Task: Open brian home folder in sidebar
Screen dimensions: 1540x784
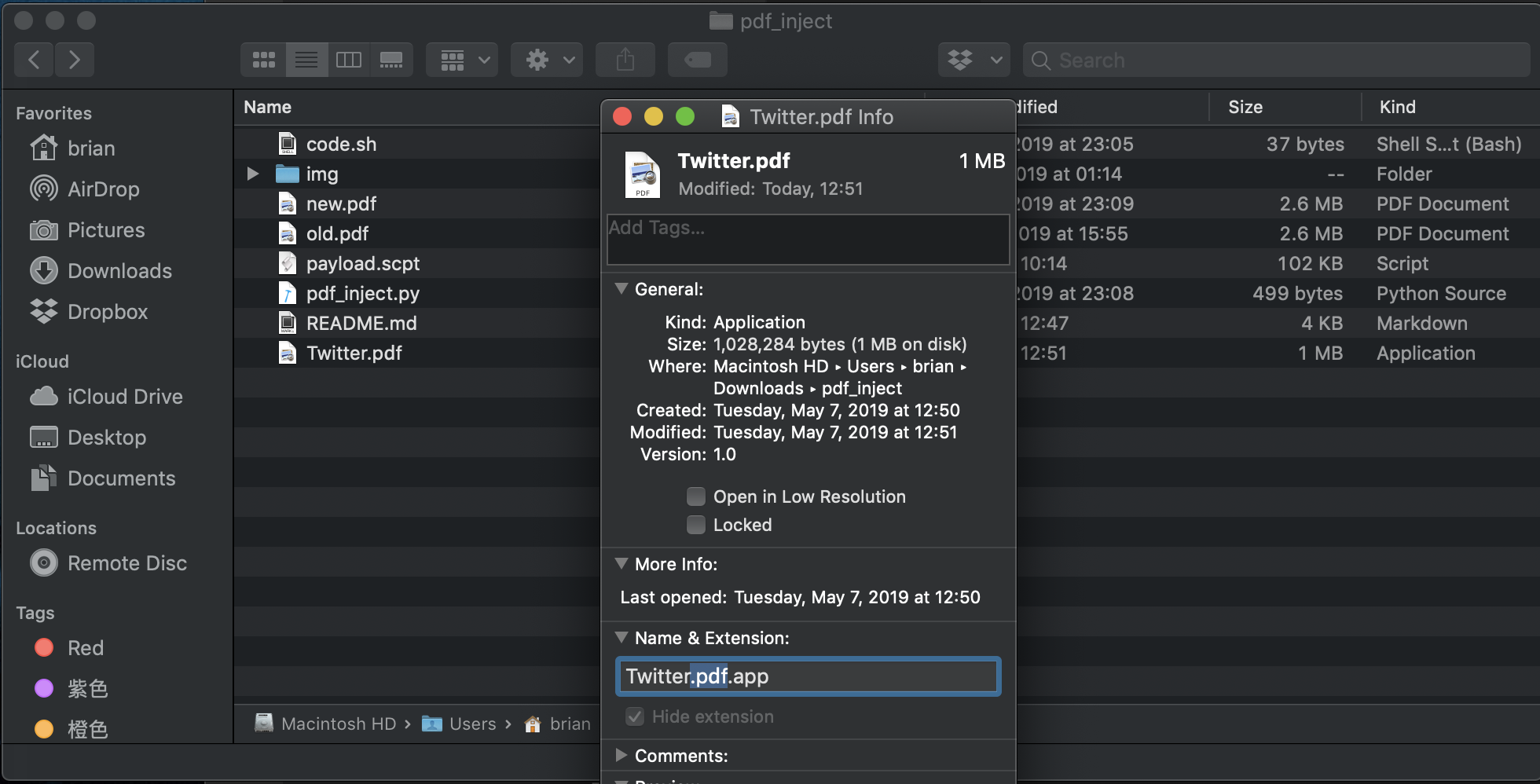Action: coord(72,148)
